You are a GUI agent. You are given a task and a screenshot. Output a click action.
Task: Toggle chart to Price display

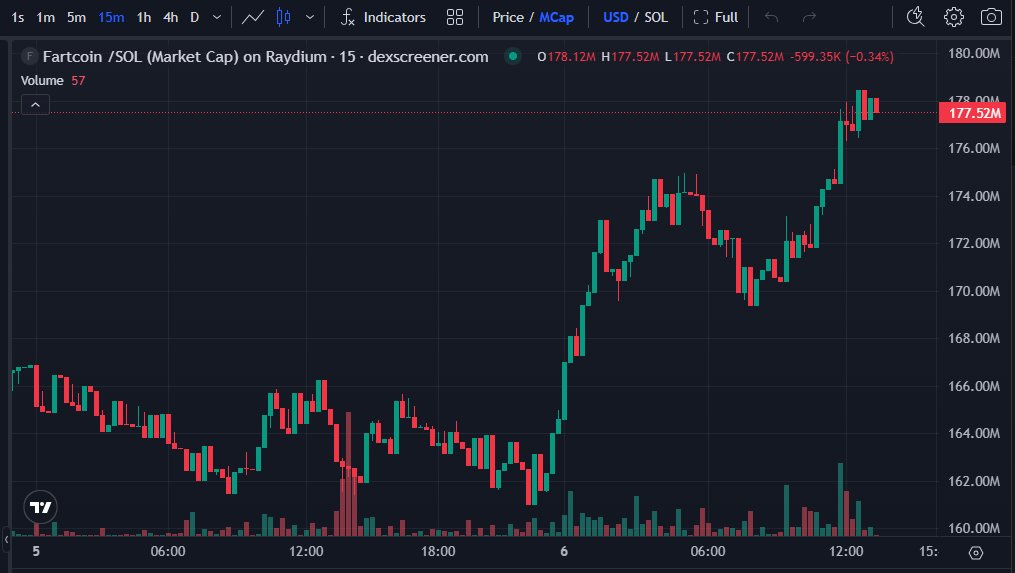pos(508,17)
